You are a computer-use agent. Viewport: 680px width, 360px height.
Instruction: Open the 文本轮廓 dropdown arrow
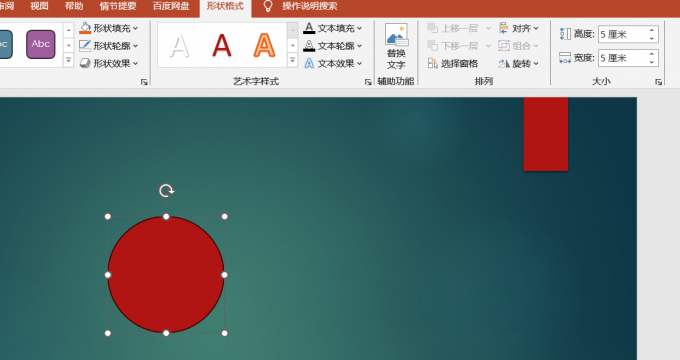click(360, 46)
